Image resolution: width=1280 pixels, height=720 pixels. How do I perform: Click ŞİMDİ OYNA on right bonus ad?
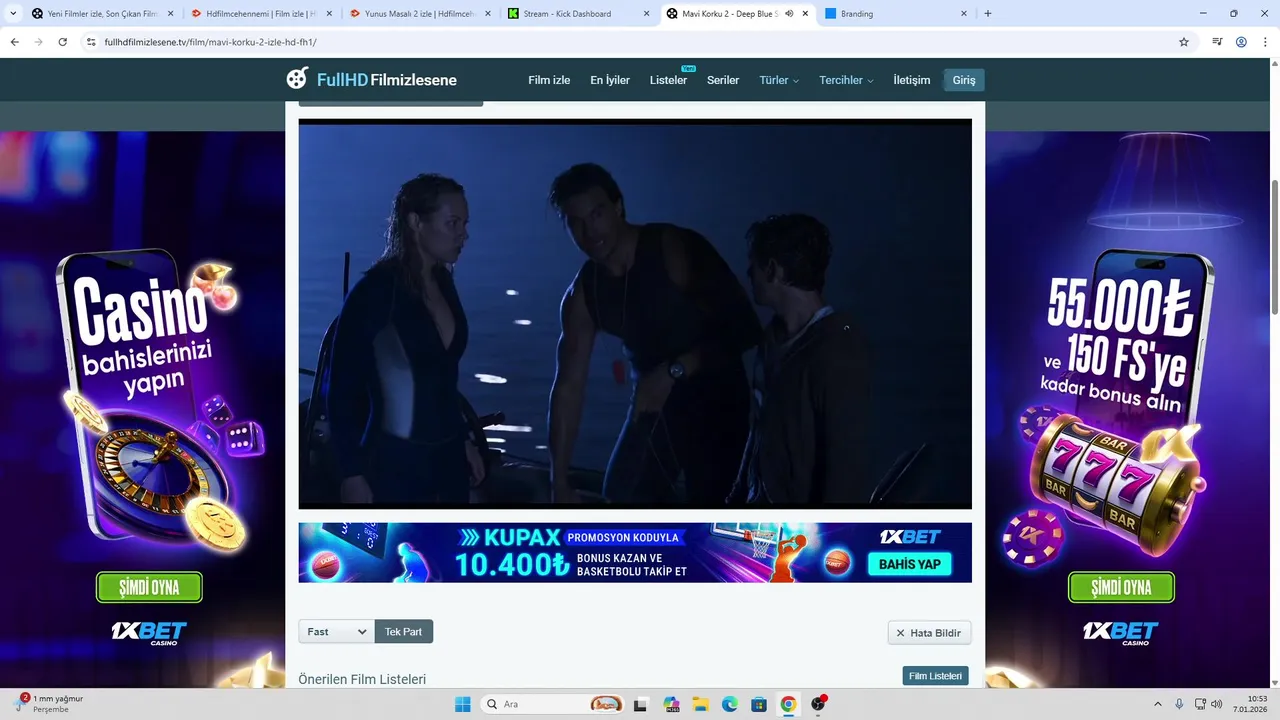point(1121,587)
